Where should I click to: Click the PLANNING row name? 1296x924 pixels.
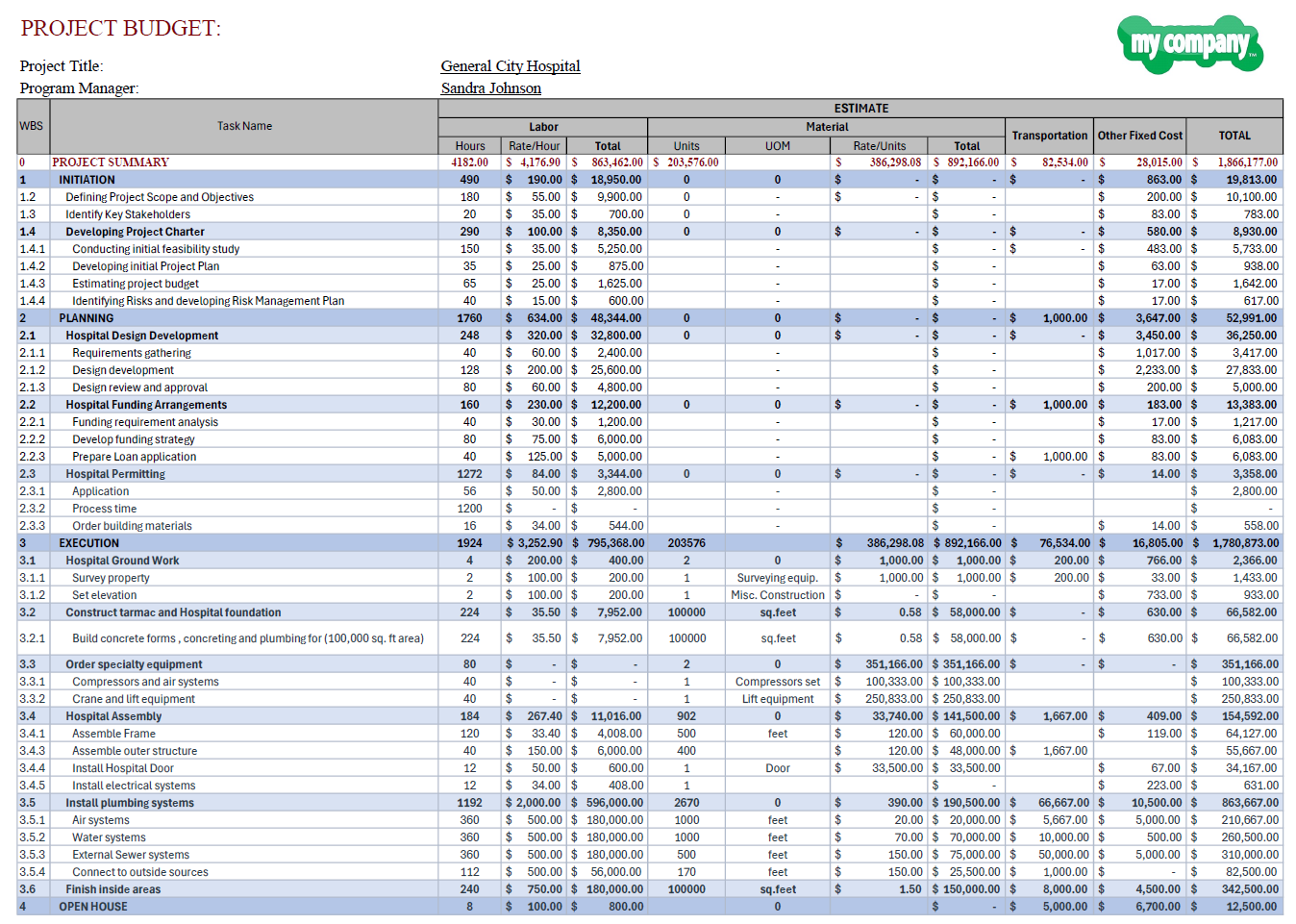pyautogui.click(x=87, y=318)
